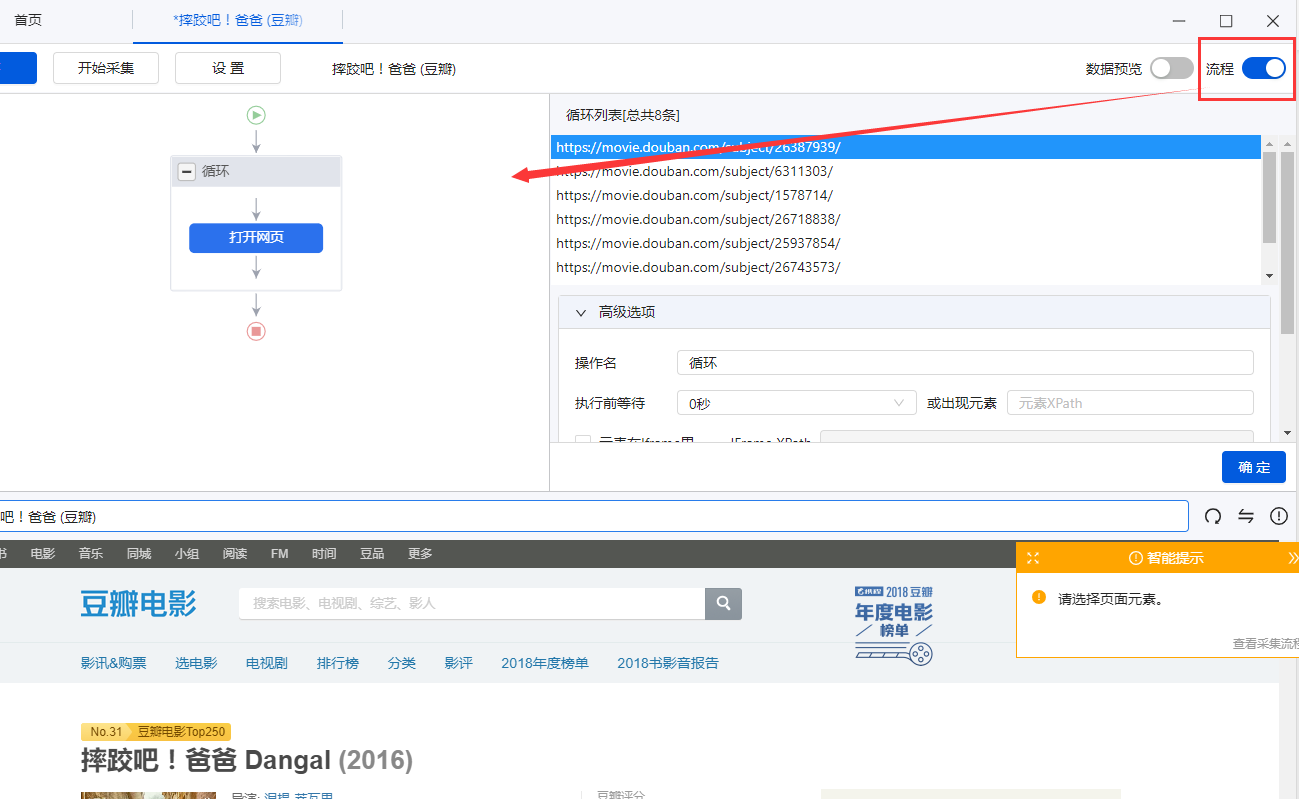Click the loop list scroll-down arrow

1269,275
